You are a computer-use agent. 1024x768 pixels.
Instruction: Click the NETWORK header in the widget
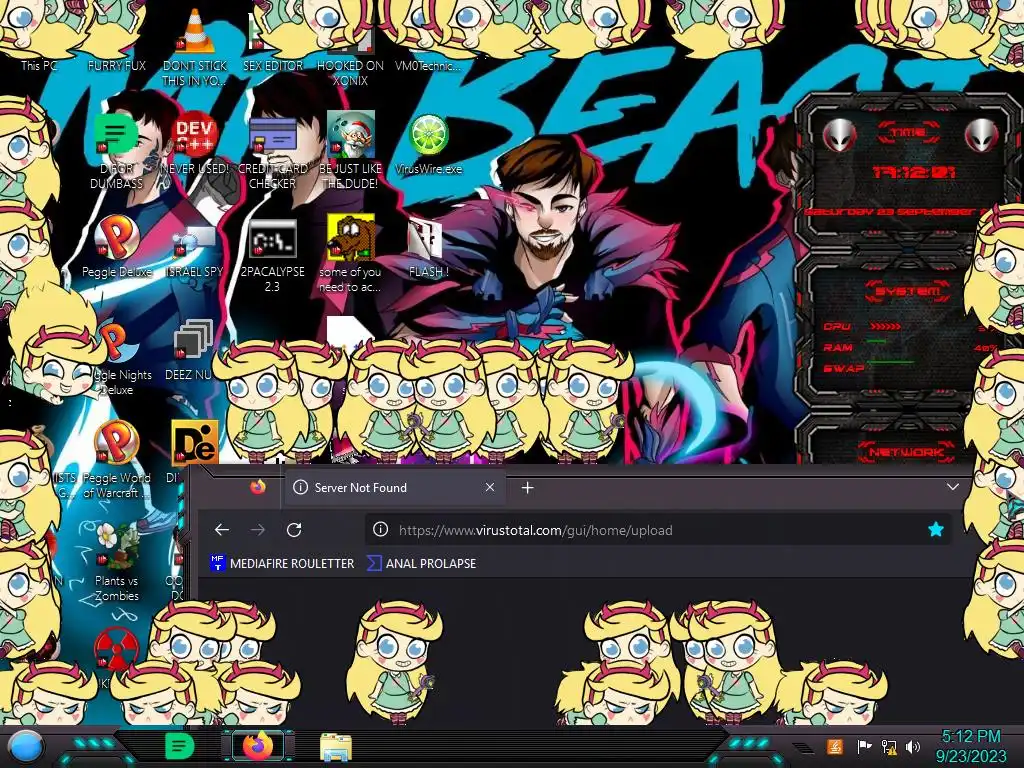906,452
